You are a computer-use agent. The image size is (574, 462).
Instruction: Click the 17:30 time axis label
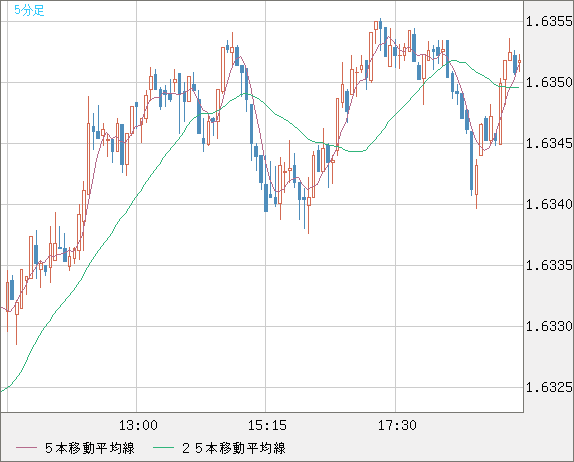(x=397, y=425)
